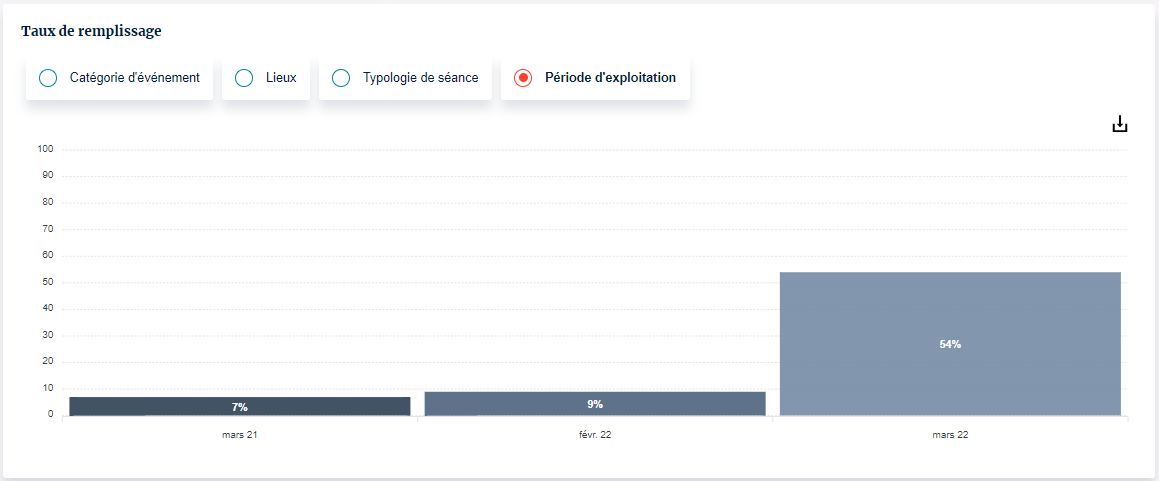Viewport: 1159px width, 481px height.
Task: Click the Taux de remplissage title
Action: (91, 31)
